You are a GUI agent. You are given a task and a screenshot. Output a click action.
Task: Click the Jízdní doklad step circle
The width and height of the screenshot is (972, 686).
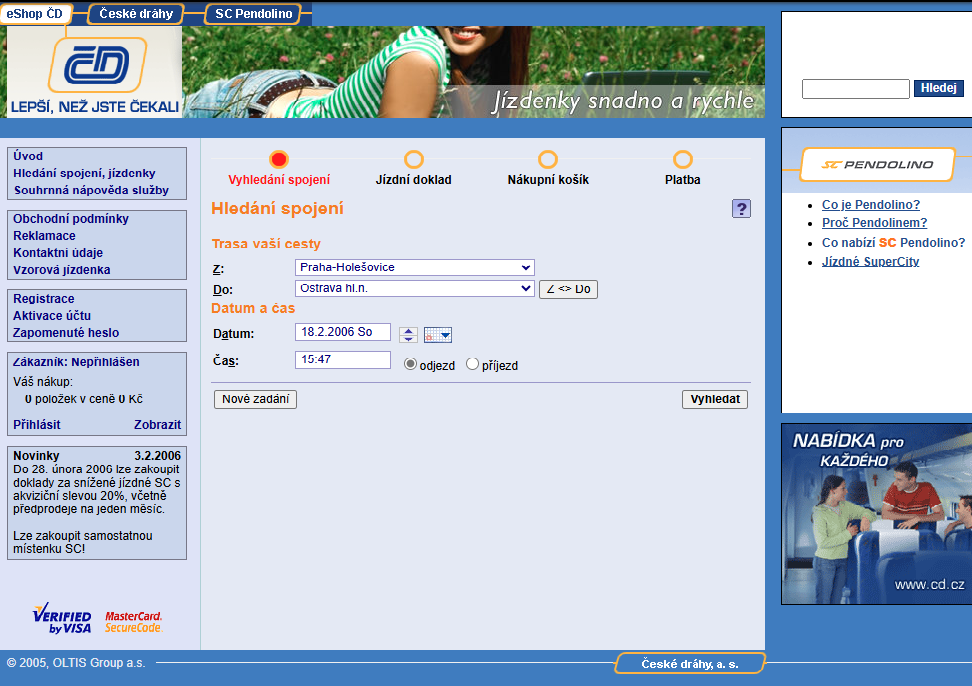[x=413, y=158]
